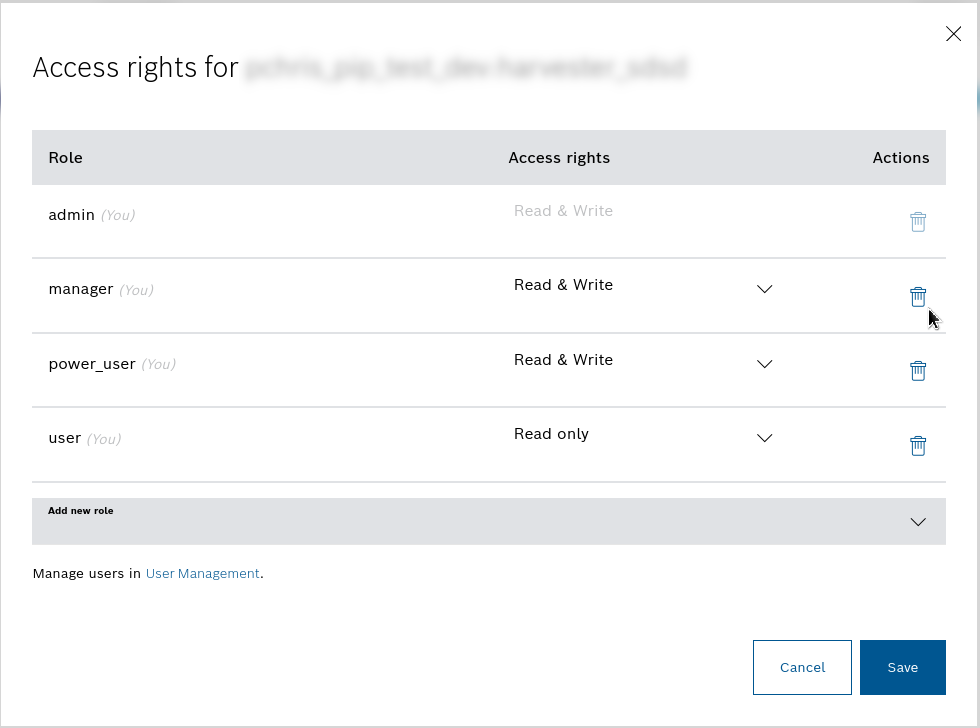Image resolution: width=980 pixels, height=728 pixels.
Task: Click the Read only value for user
Action: (x=551, y=434)
